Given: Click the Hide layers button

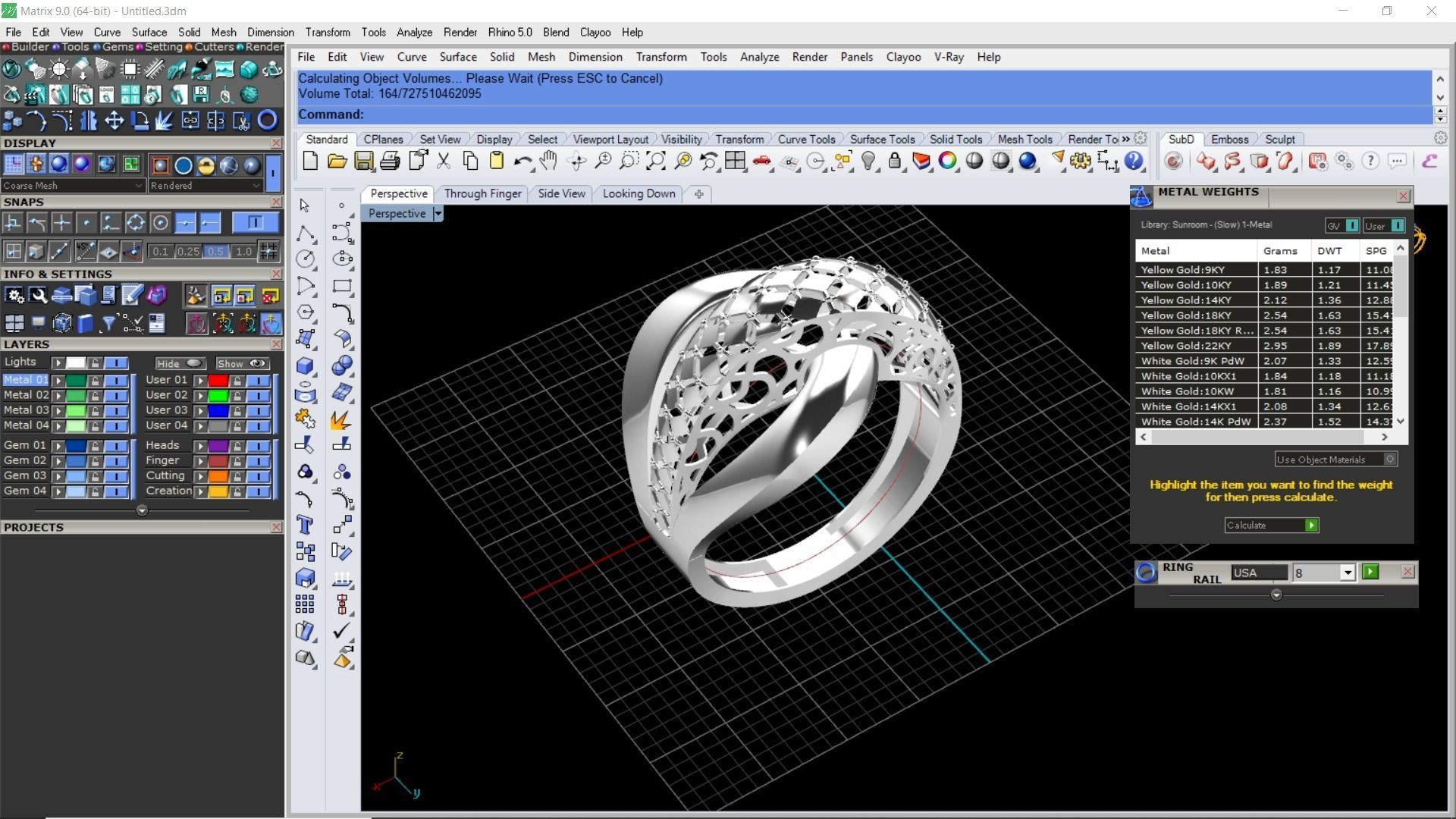Looking at the screenshot, I should click(179, 364).
